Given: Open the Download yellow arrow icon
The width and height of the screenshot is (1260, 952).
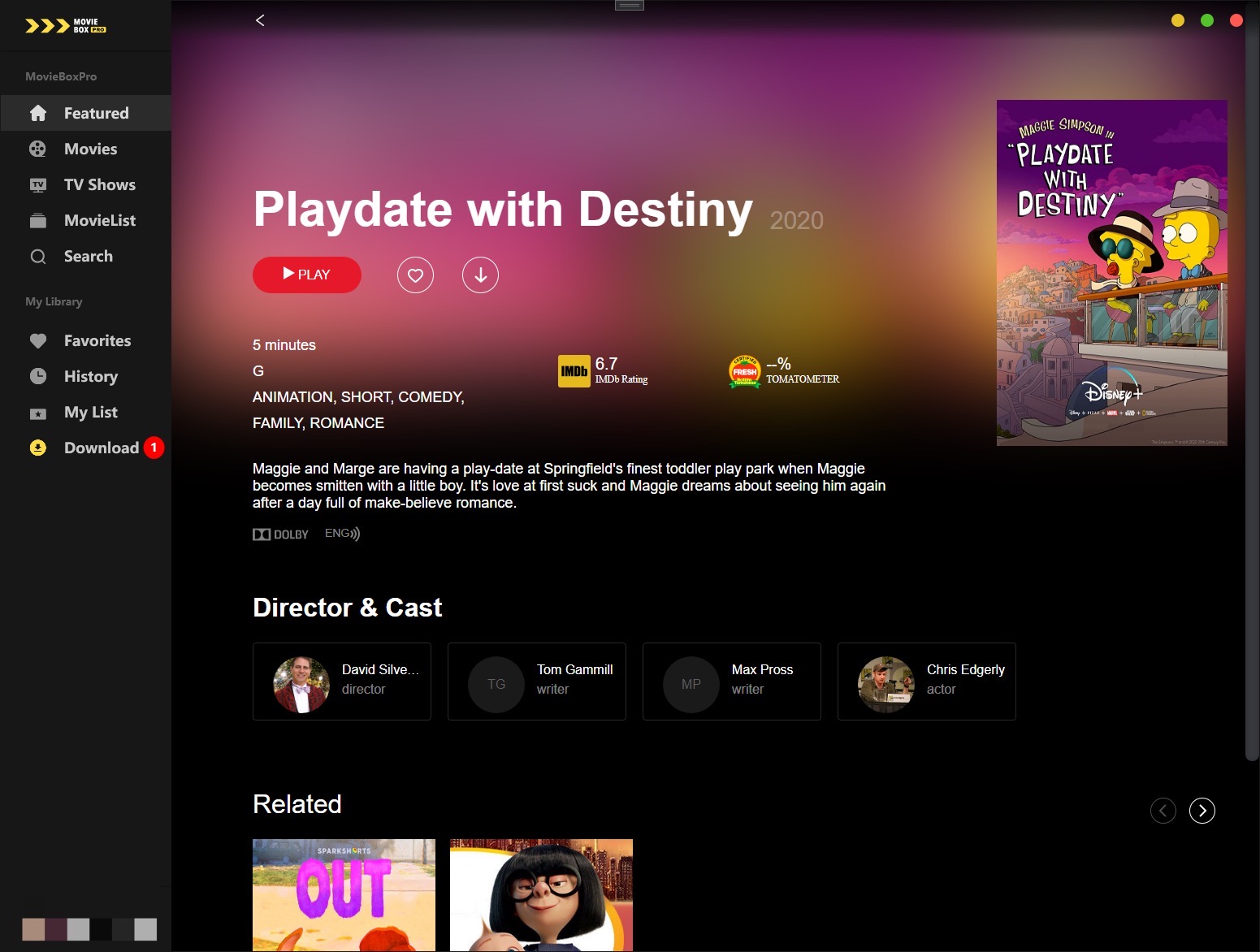Looking at the screenshot, I should (x=38, y=448).
